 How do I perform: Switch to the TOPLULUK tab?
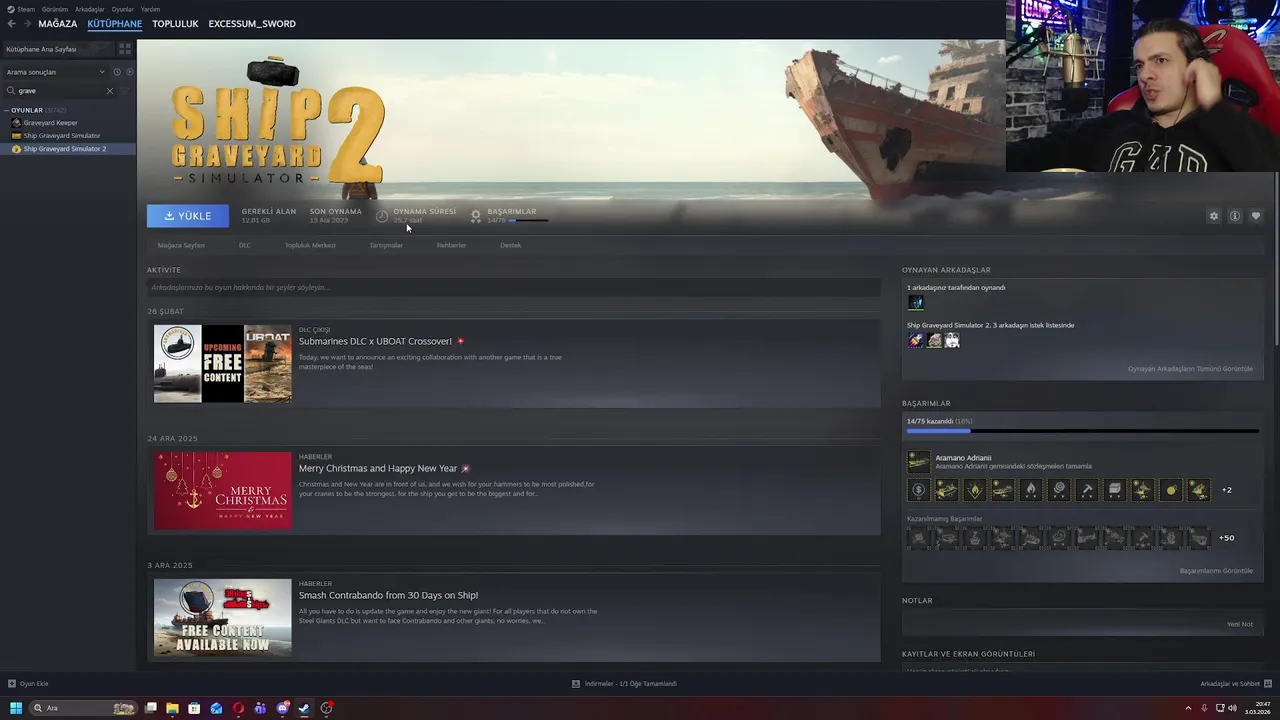(175, 23)
